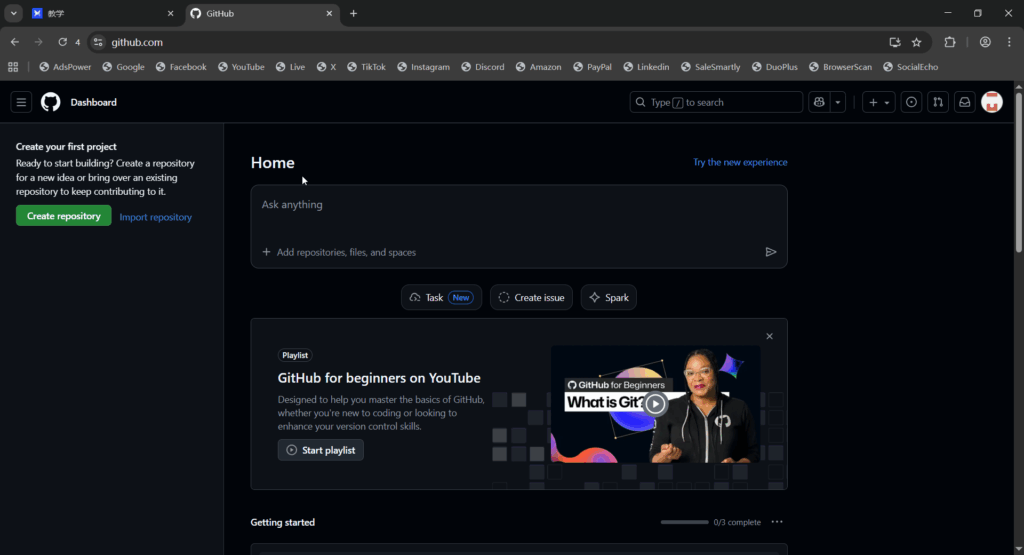Click the user profile avatar
Screen dimensions: 1024x555
(992, 102)
